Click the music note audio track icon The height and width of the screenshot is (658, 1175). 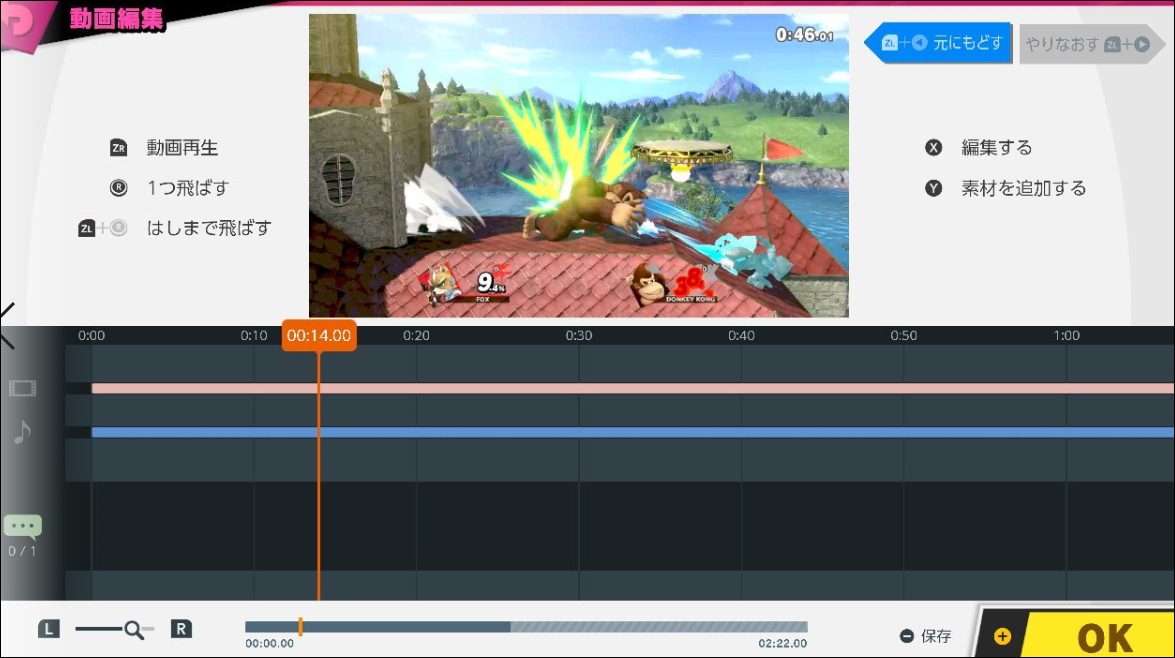22,432
